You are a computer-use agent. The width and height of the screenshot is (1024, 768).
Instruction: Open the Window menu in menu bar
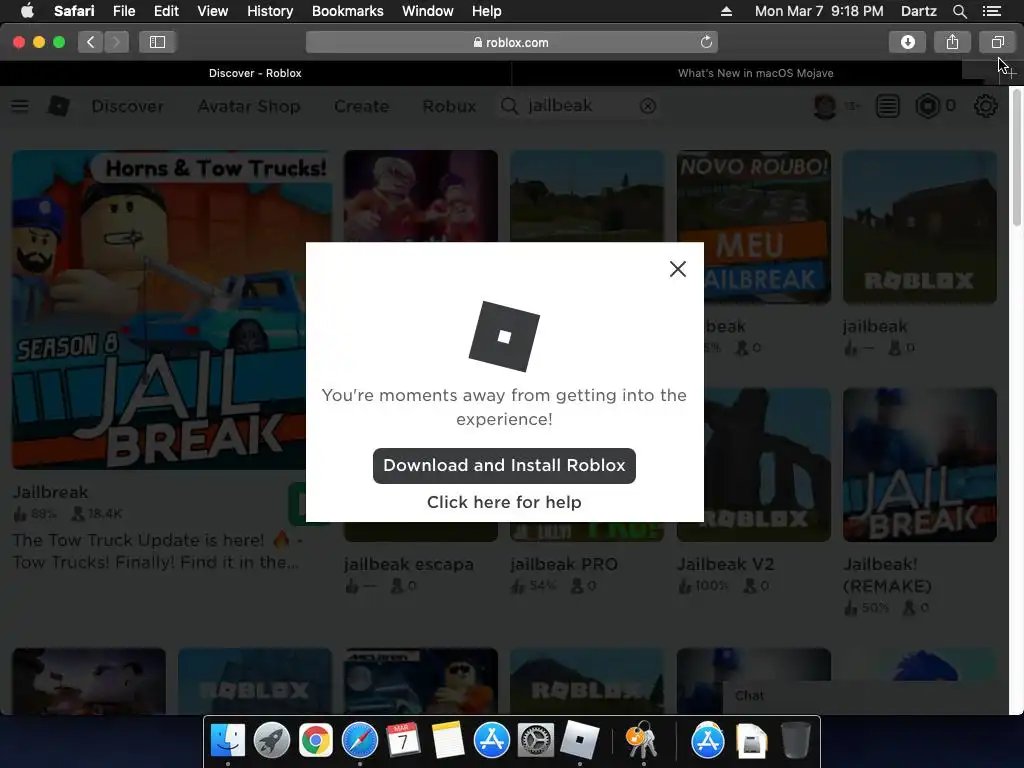tap(427, 11)
